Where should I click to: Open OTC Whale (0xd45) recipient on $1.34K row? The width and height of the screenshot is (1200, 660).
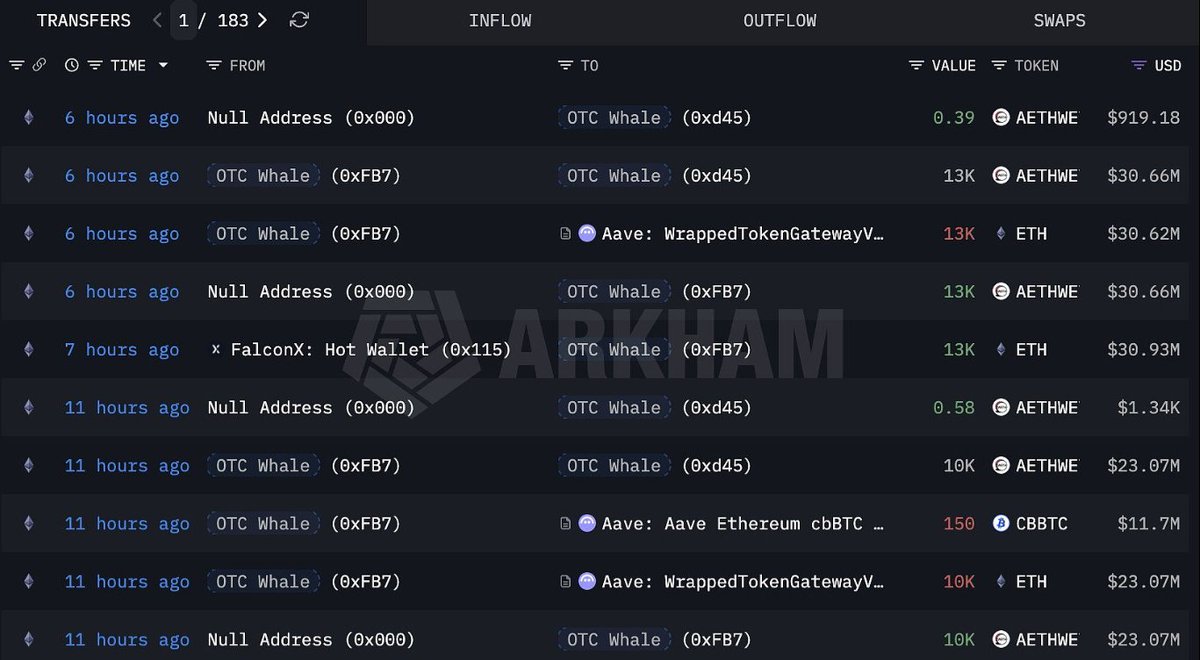655,408
